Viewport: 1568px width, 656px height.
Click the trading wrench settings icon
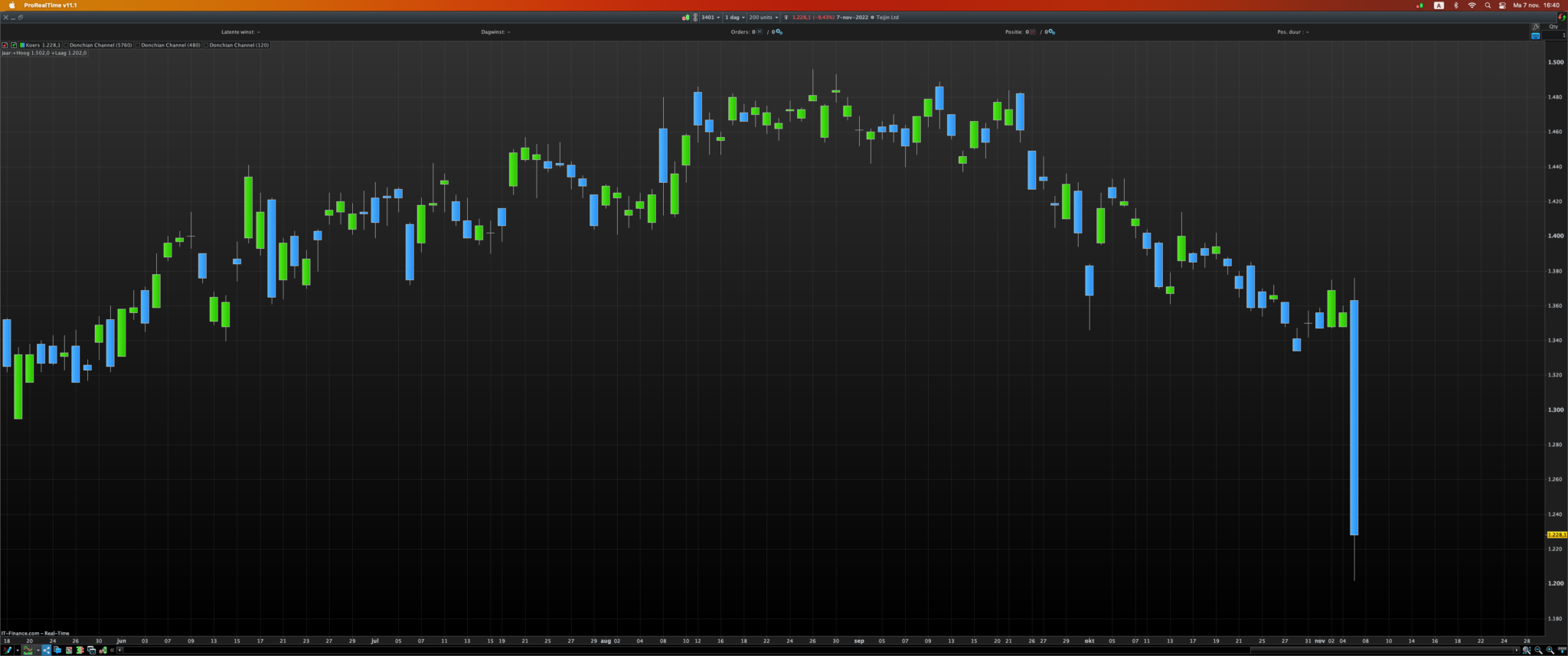103,650
